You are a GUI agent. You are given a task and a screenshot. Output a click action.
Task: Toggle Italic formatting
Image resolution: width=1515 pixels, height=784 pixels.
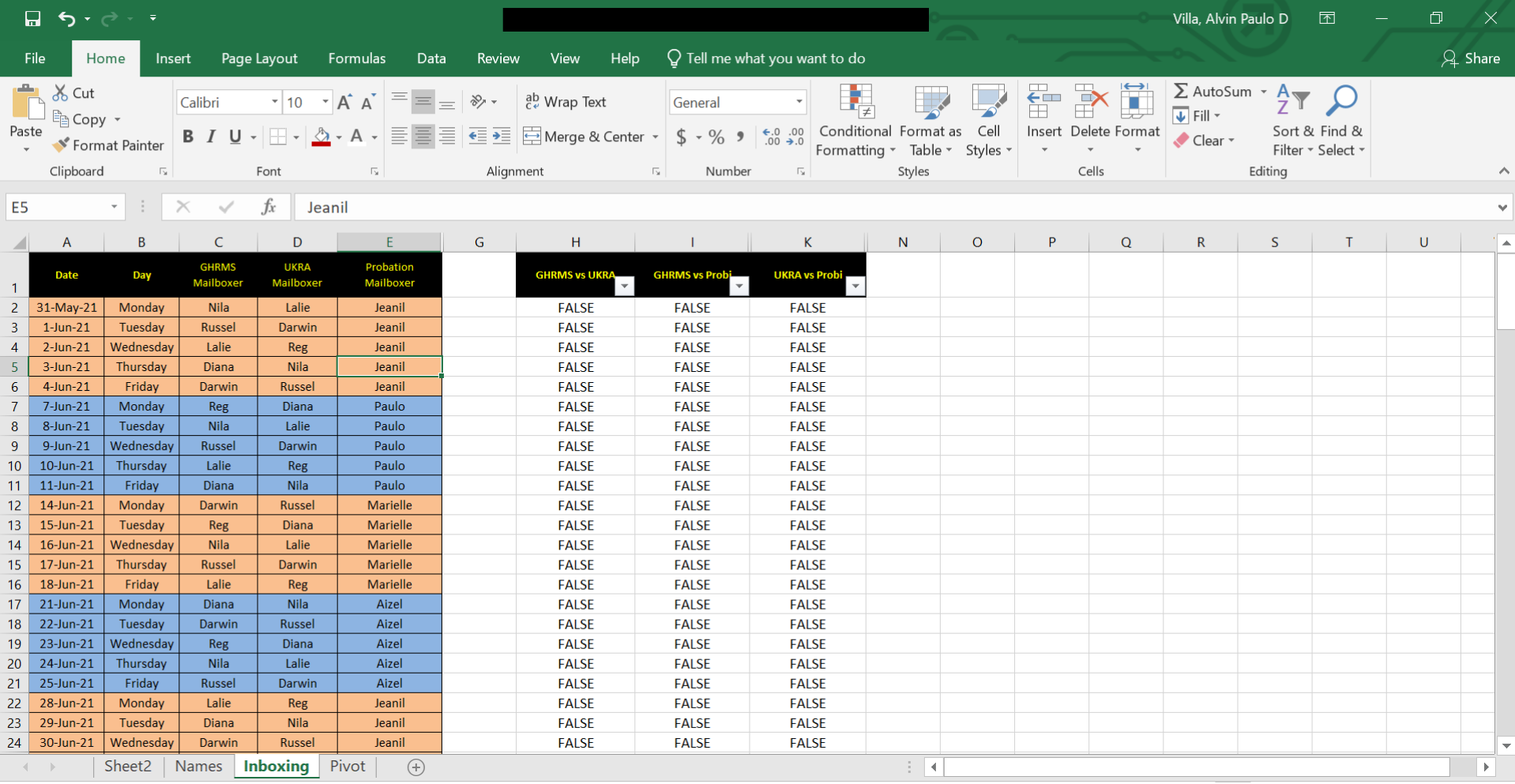(211, 137)
